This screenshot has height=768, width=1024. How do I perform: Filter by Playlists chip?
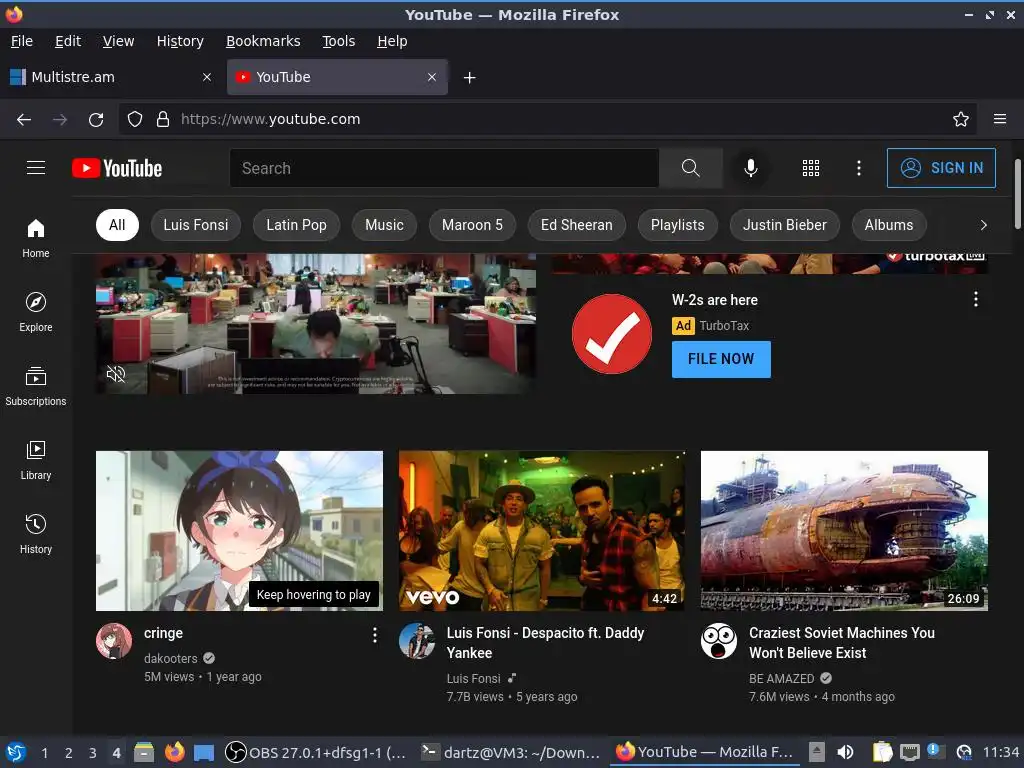678,225
